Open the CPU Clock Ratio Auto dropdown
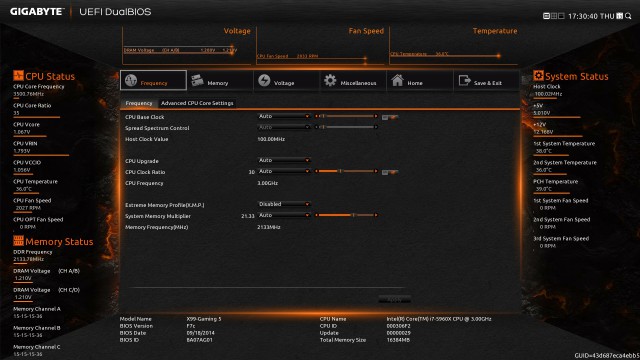This screenshot has height=360, width=640. click(x=284, y=171)
